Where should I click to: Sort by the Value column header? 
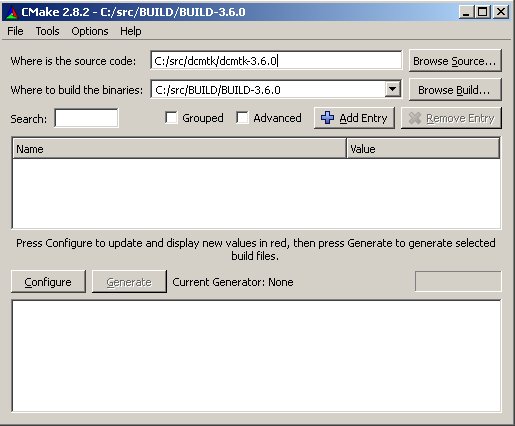(x=423, y=149)
